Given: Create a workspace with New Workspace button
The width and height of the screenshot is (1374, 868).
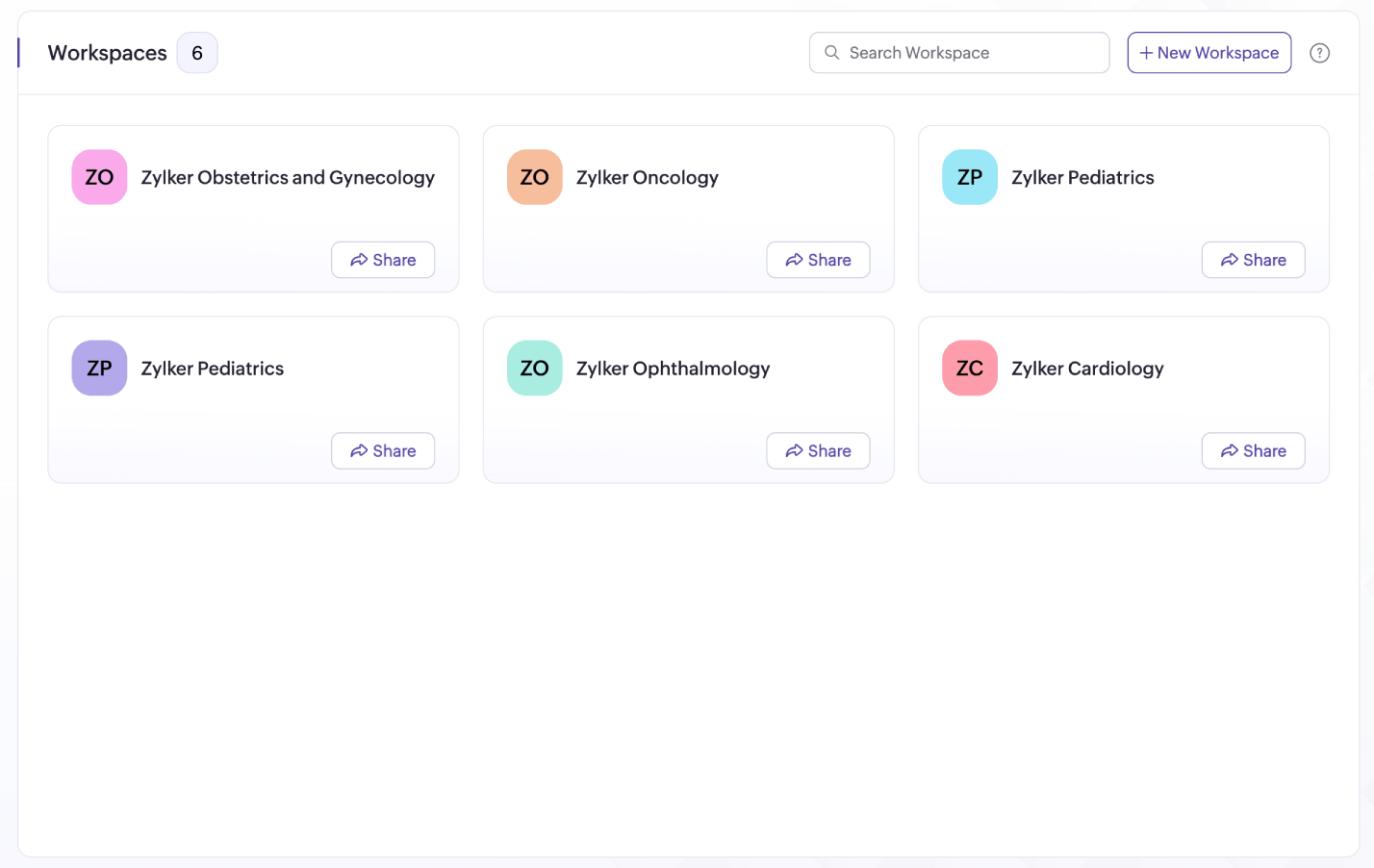Looking at the screenshot, I should click(1209, 53).
